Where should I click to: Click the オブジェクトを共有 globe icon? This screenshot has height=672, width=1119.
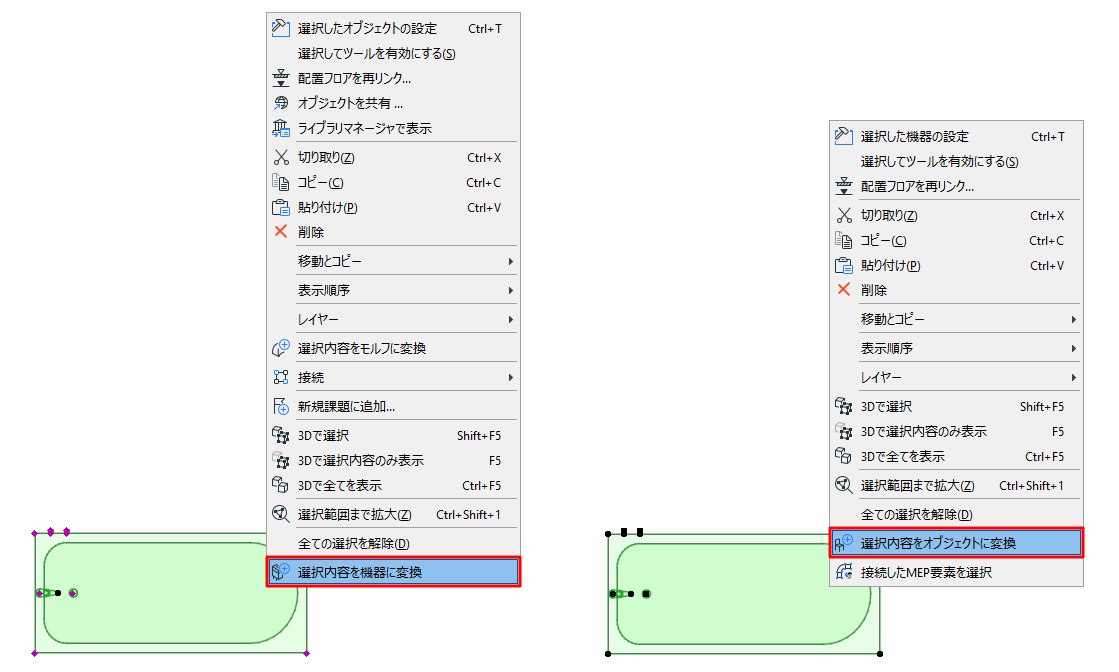[280, 103]
